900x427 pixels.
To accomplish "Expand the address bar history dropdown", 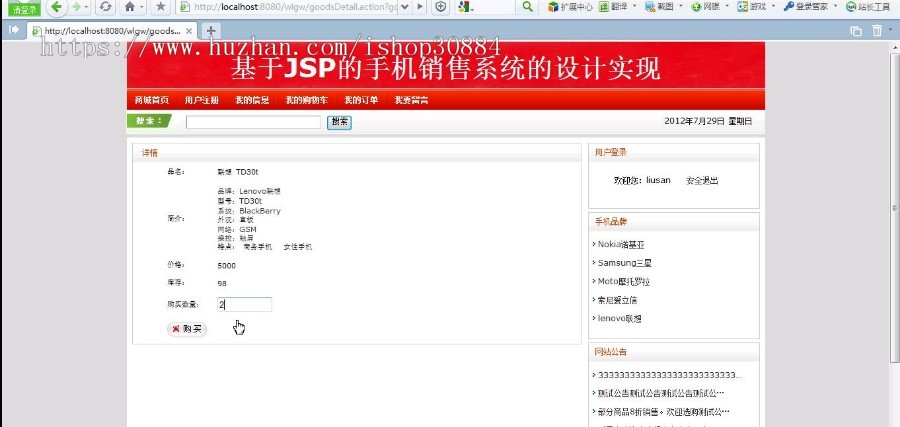I will pos(405,7).
